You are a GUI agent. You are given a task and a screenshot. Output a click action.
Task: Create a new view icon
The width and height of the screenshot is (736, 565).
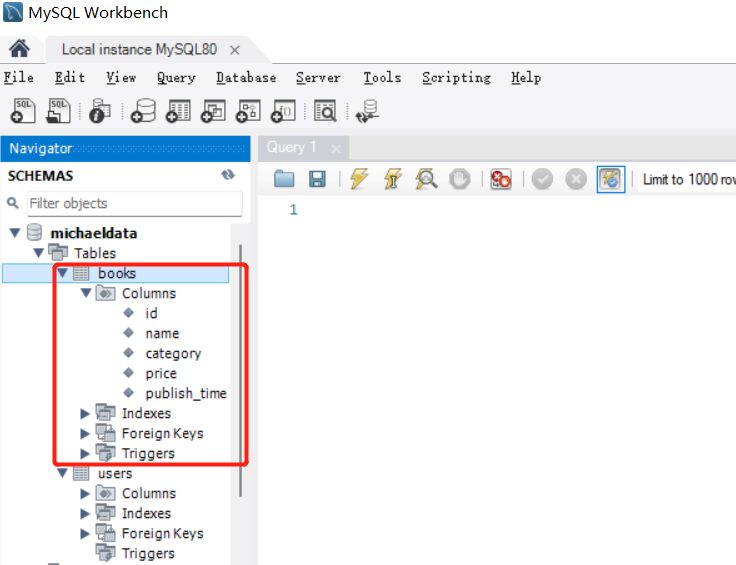[x=213, y=111]
